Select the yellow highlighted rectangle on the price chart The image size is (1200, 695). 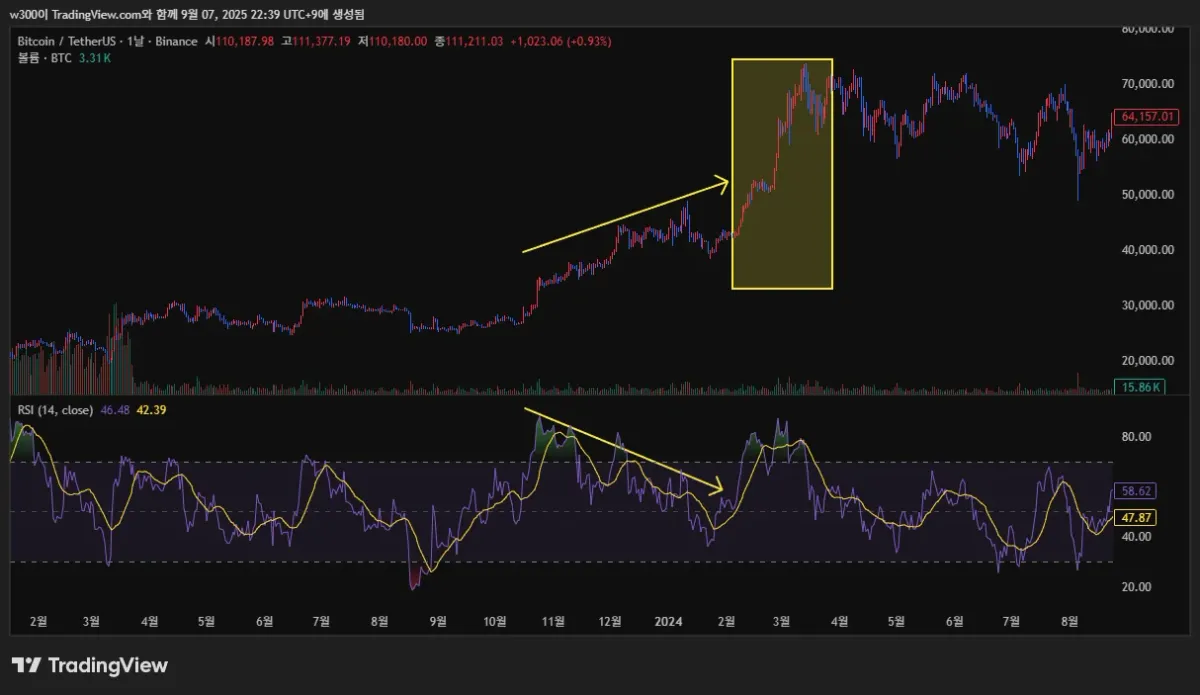(x=782, y=174)
